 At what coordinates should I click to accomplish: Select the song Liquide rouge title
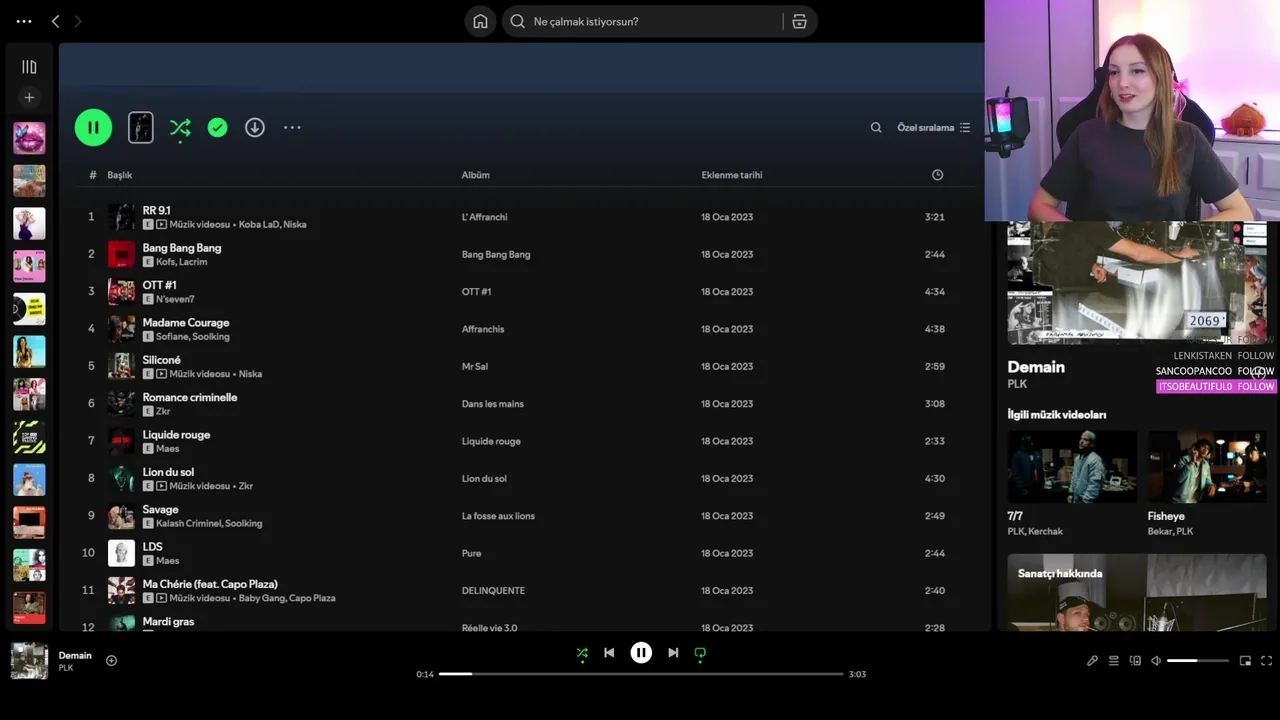pos(176,435)
